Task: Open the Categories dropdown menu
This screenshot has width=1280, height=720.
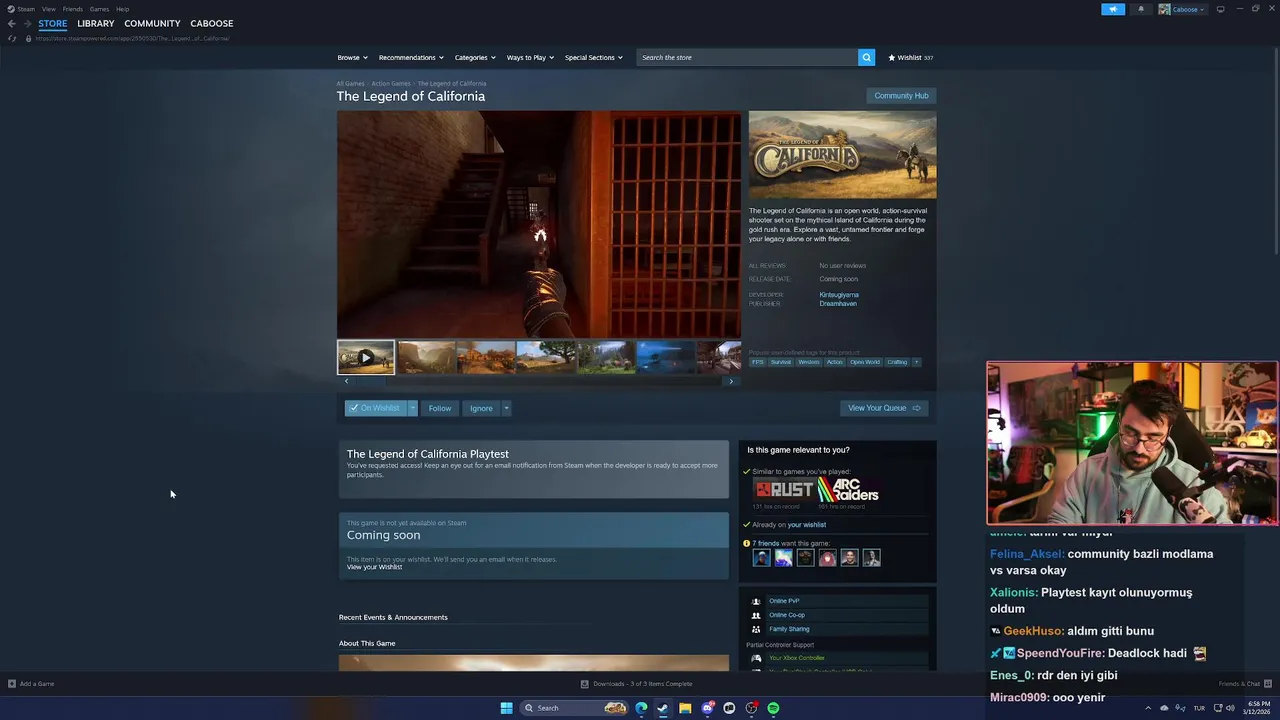Action: point(475,57)
